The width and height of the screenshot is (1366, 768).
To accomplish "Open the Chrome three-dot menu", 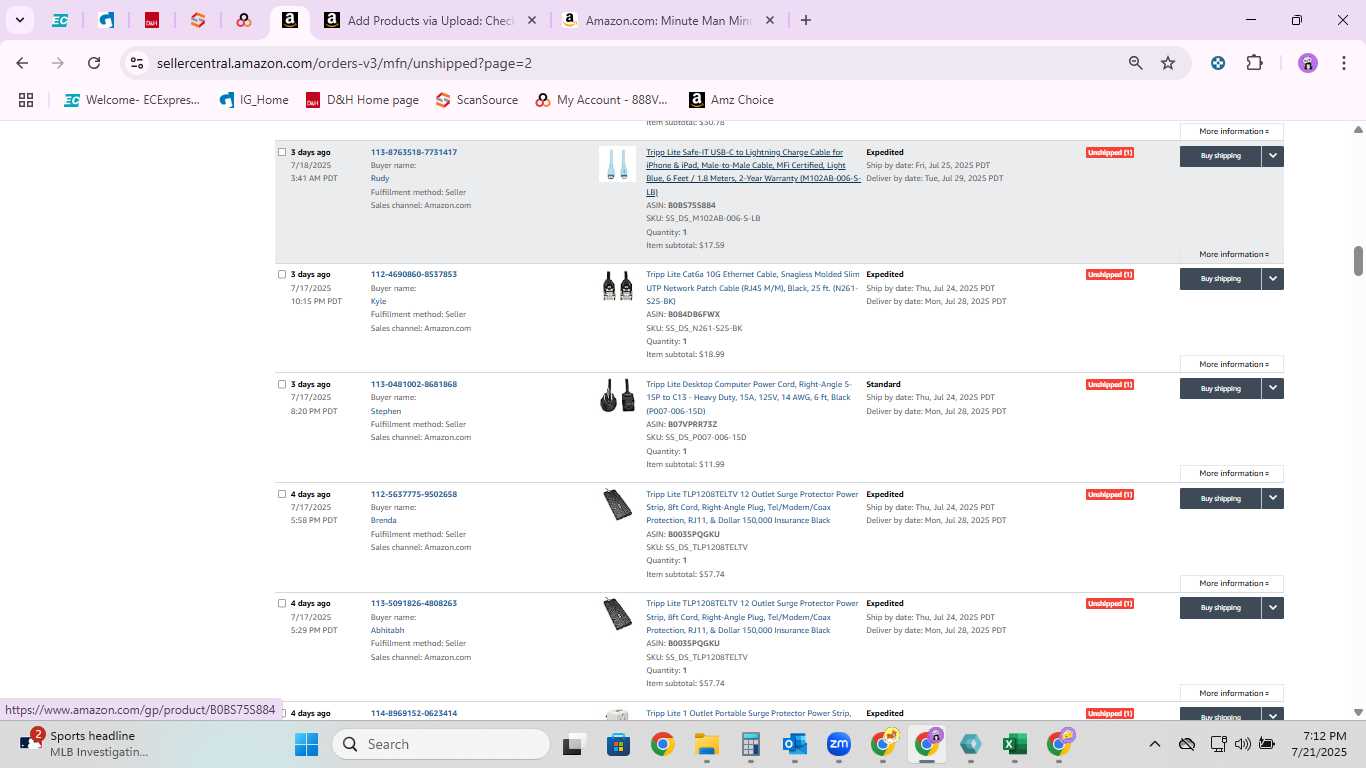I will pyautogui.click(x=1342, y=63).
